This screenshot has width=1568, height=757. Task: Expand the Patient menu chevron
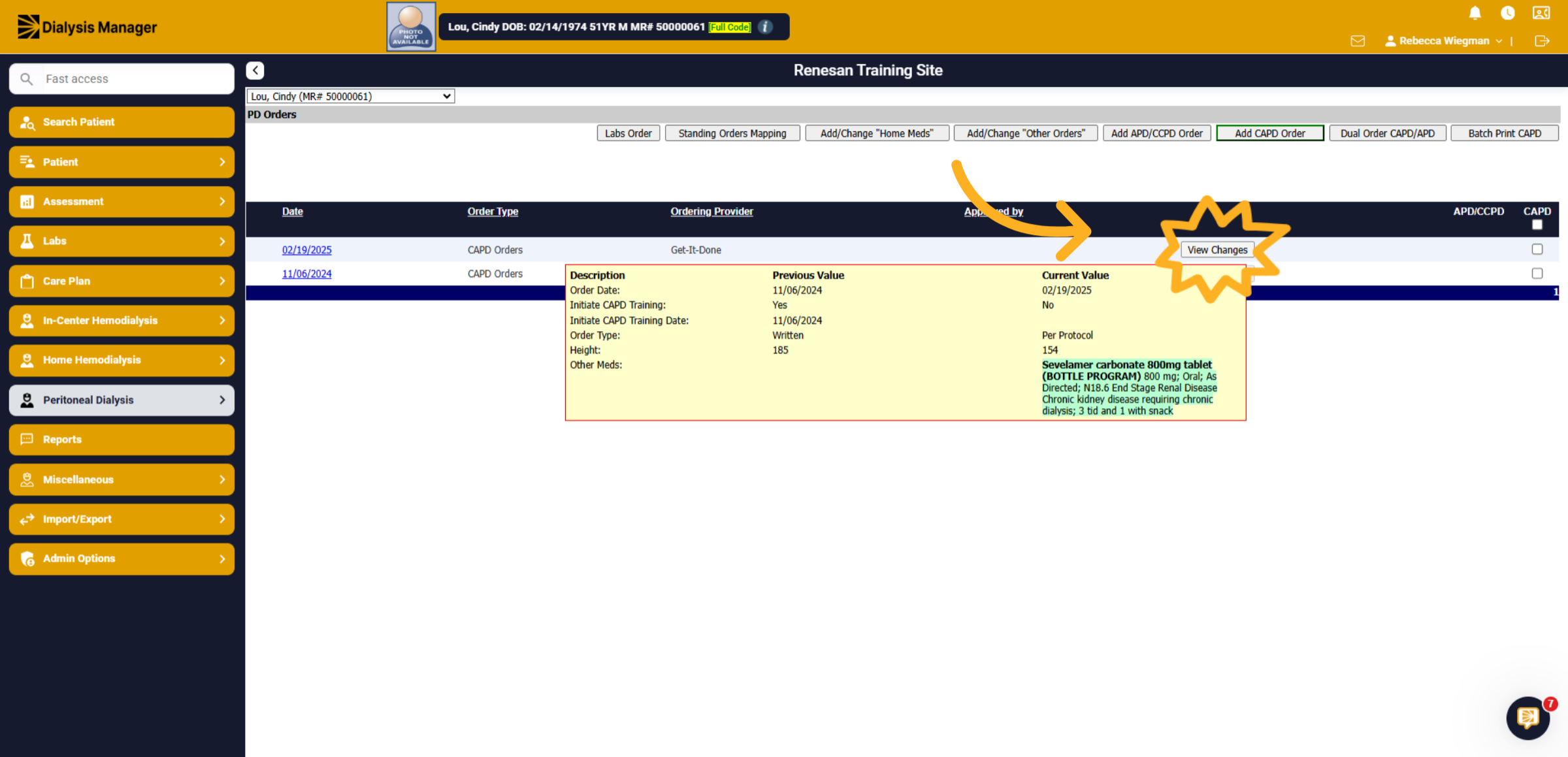[222, 162]
